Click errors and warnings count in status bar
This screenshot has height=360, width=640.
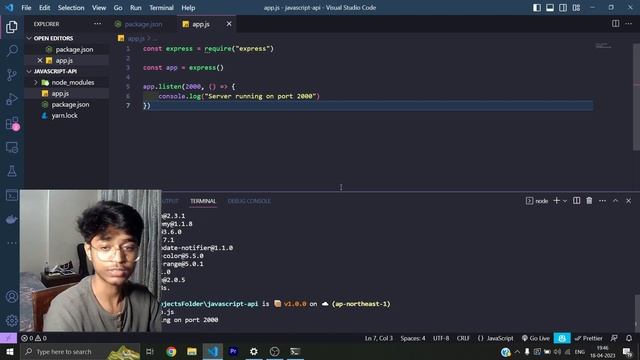click(33, 338)
